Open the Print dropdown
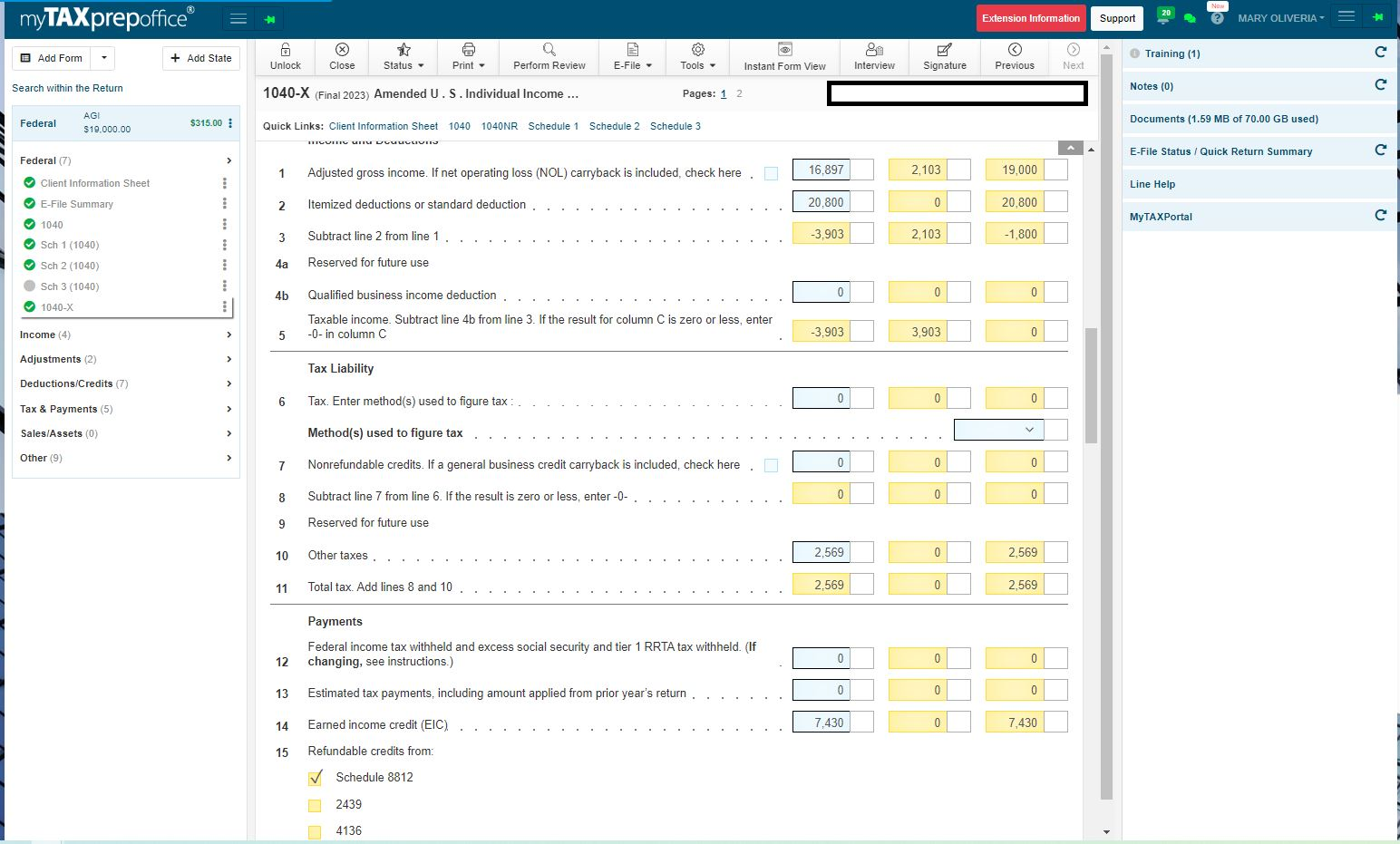This screenshot has height=844, width=1400. point(468,56)
